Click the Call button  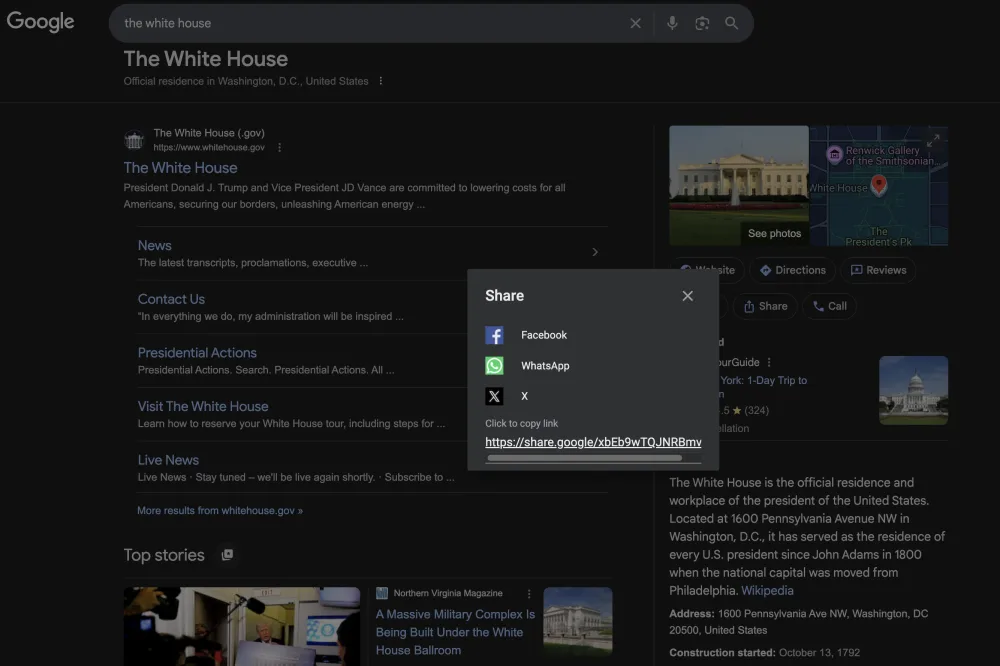[829, 306]
